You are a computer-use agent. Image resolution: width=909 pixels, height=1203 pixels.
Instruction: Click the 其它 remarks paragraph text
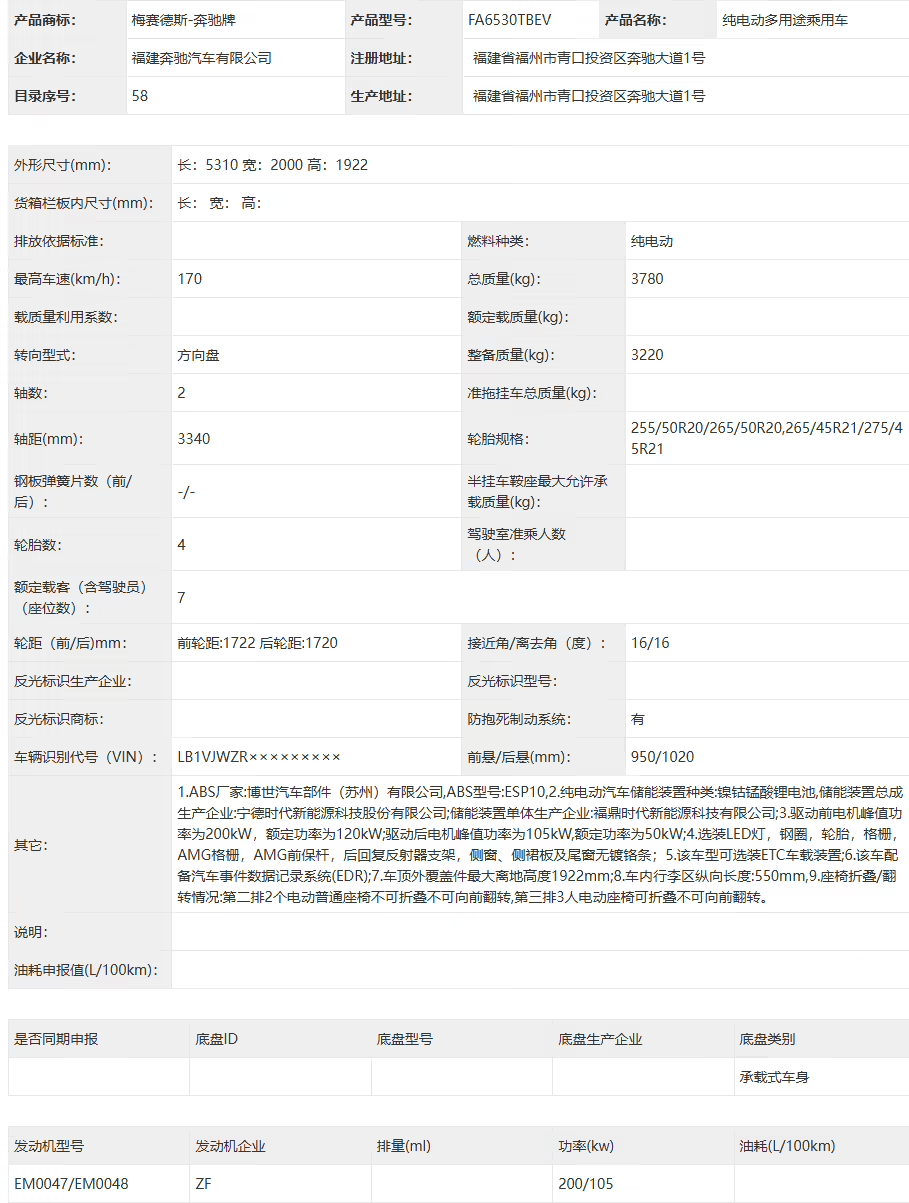540,845
